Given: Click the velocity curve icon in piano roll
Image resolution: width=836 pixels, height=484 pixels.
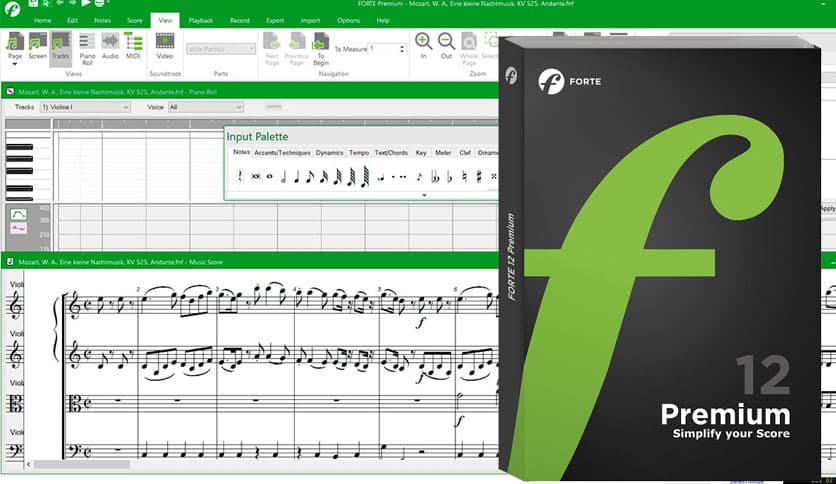Looking at the screenshot, I should pyautogui.click(x=19, y=214).
